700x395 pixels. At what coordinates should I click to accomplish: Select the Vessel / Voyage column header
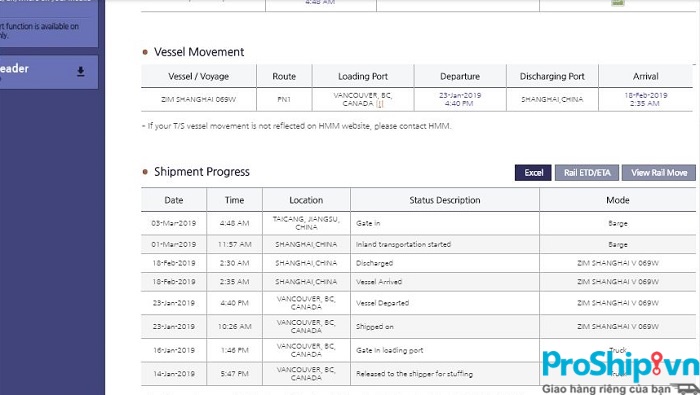pos(199,76)
